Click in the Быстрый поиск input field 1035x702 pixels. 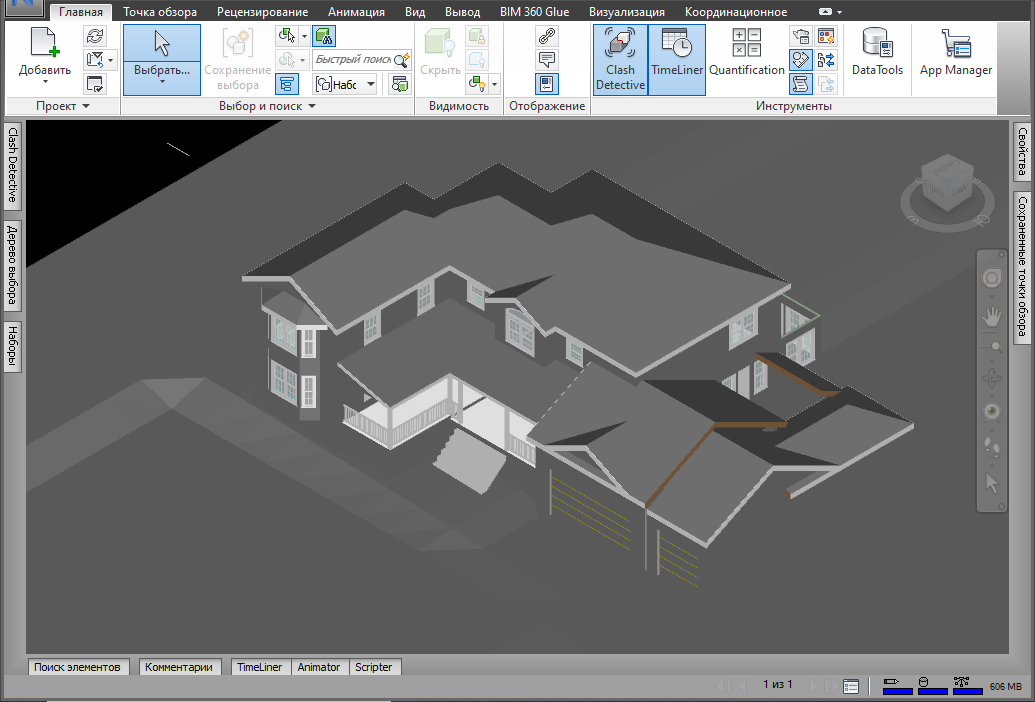[x=352, y=60]
